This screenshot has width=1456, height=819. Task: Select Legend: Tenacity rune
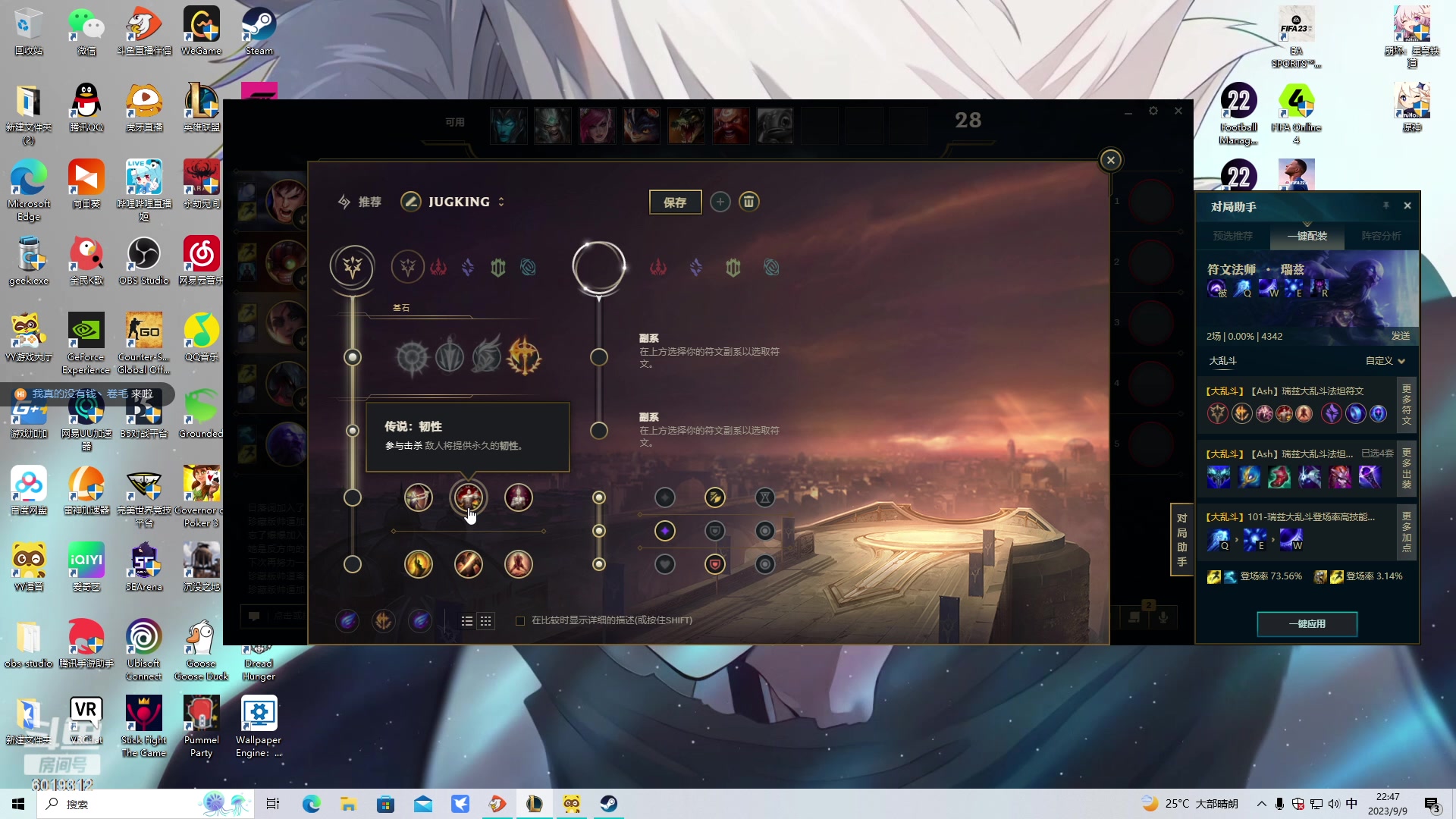tap(469, 497)
